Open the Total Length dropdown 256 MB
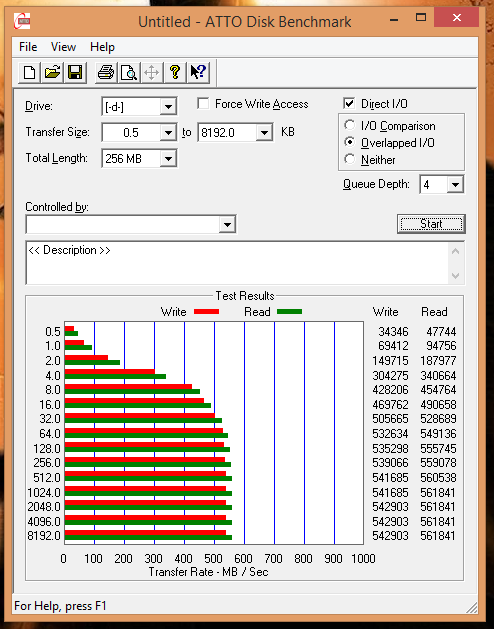 pos(168,158)
